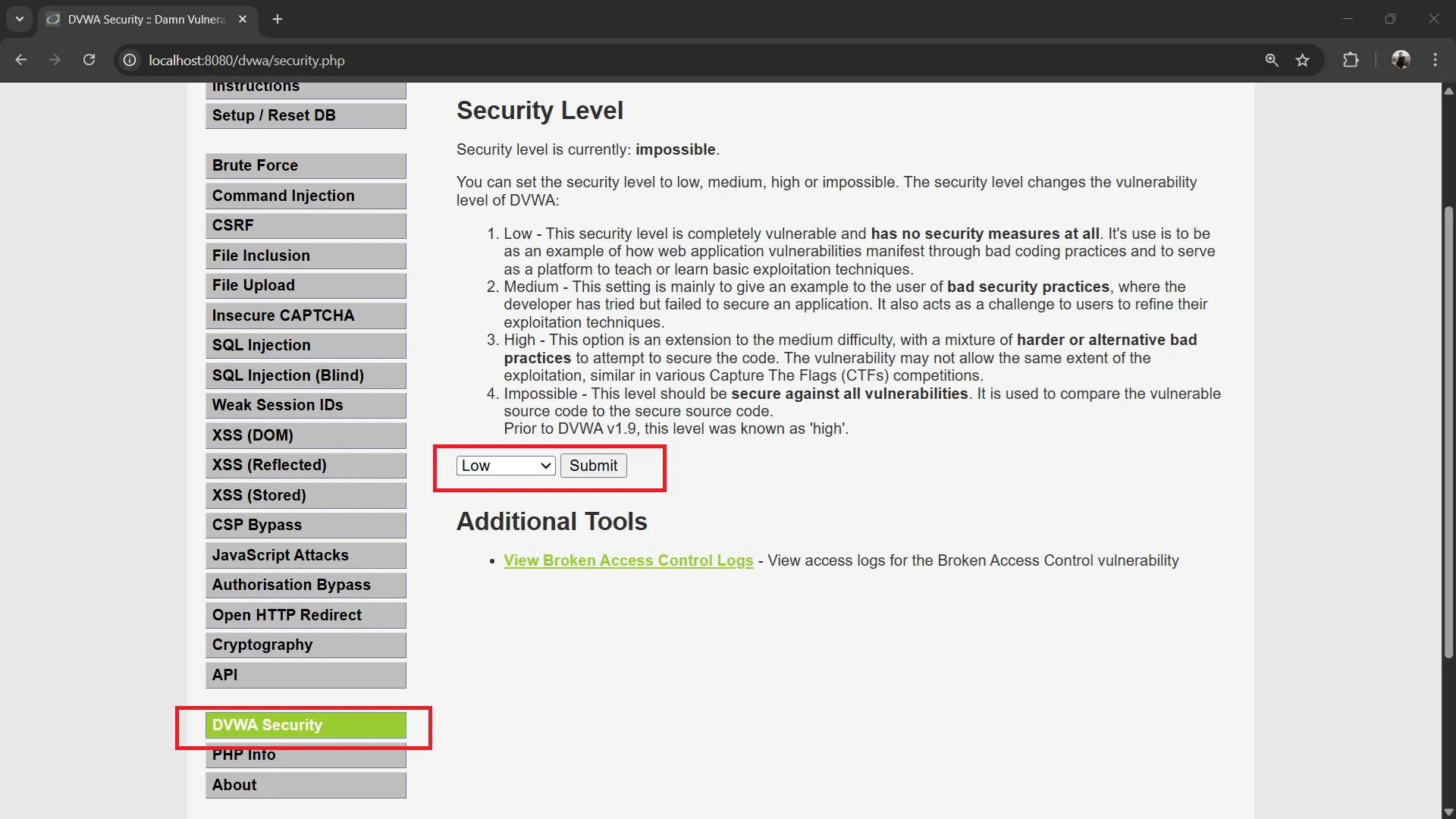Viewport: 1456px width, 819px height.
Task: Open View Broken Access Control Logs
Action: [x=628, y=560]
